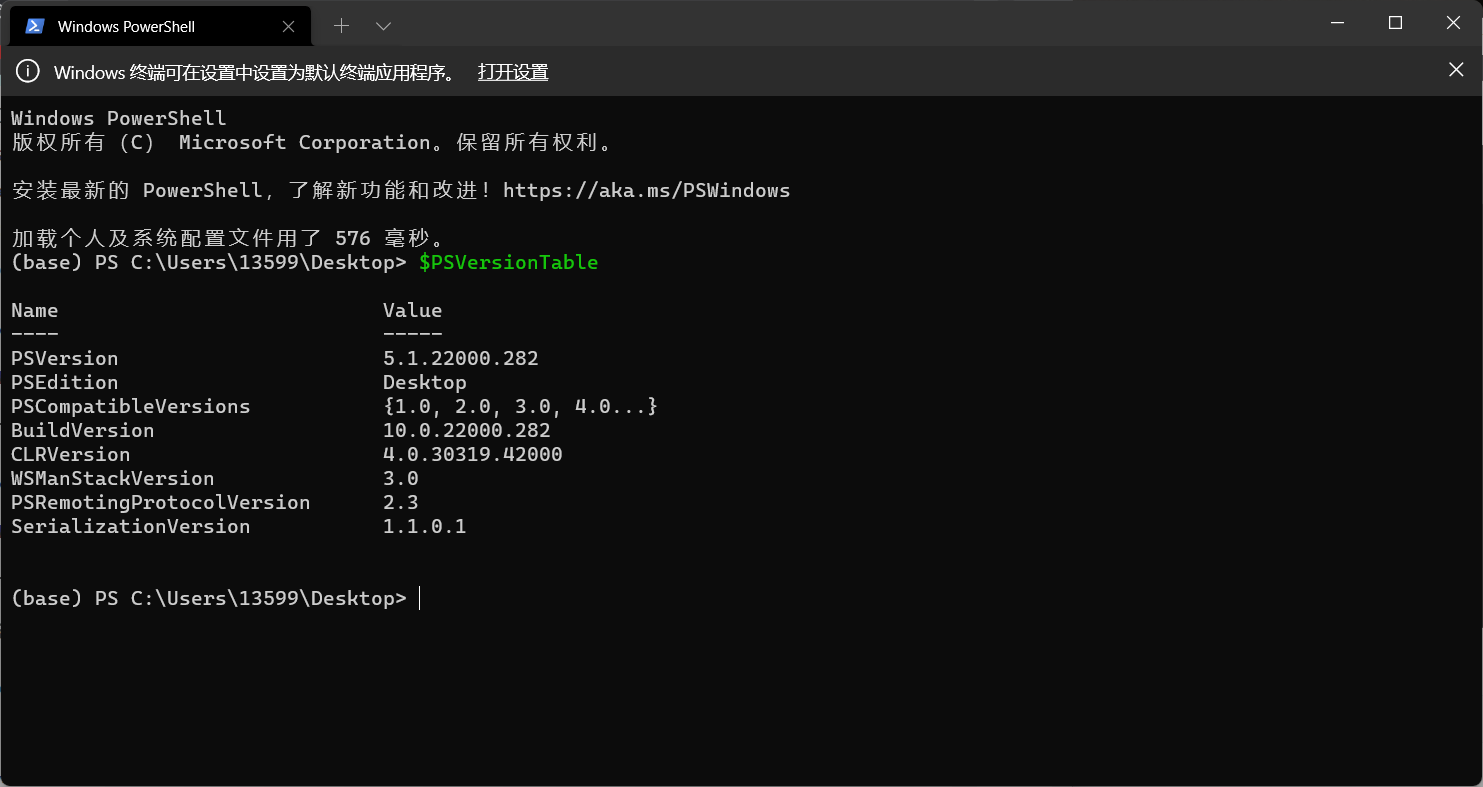
Task: Click the PSEdition Desktop value
Action: (x=424, y=381)
